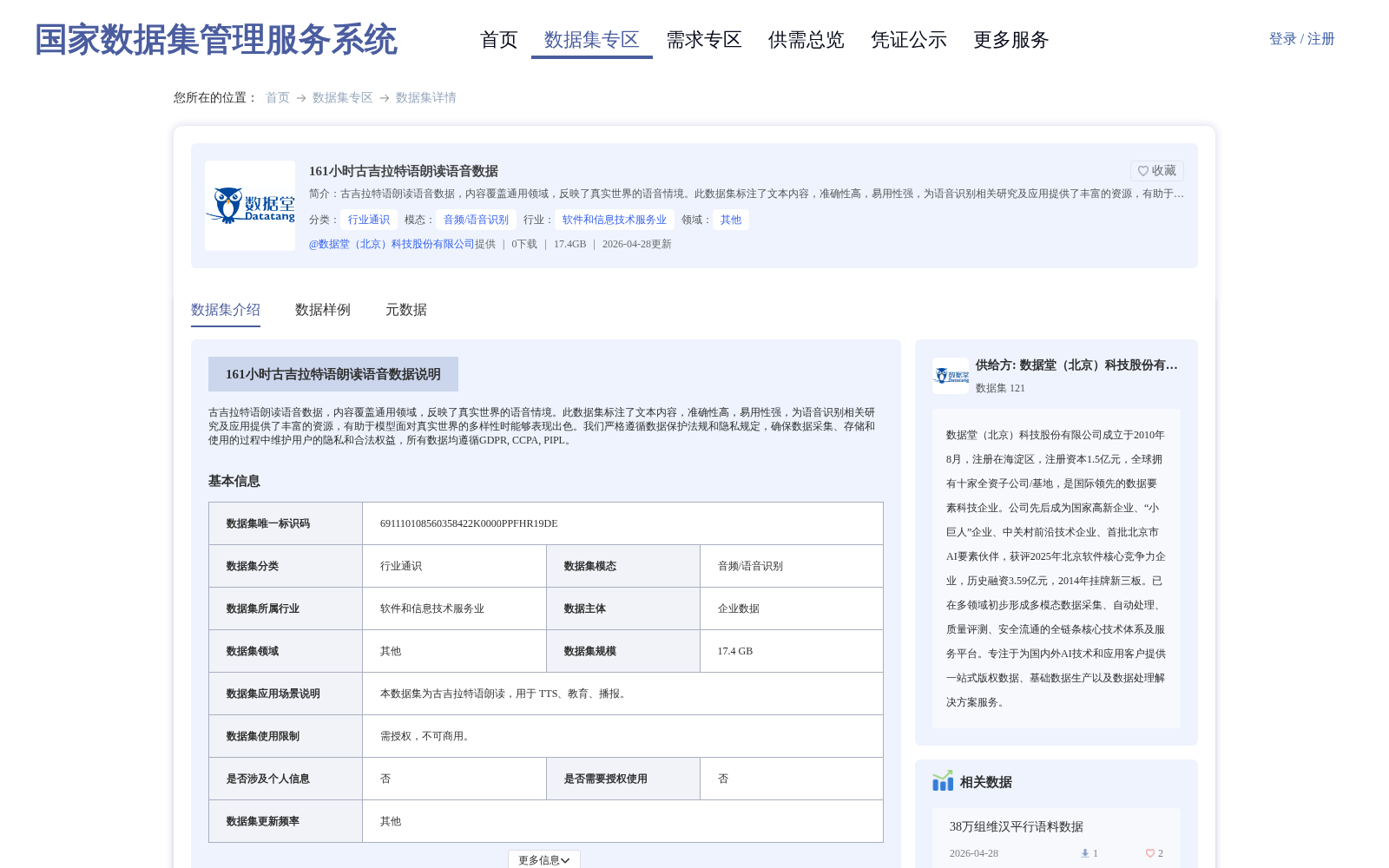This screenshot has width=1389, height=868.
Task: Click breadcrumb 数据集详情 link
Action: [426, 98]
